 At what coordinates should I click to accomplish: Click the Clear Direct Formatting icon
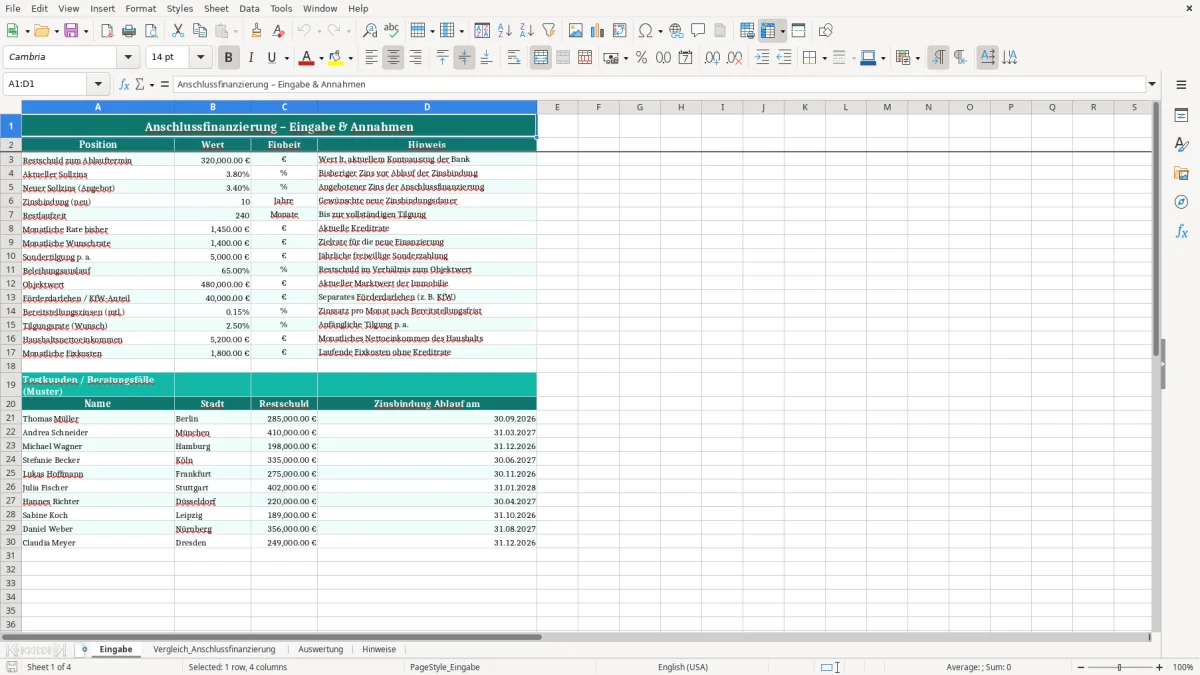point(279,31)
